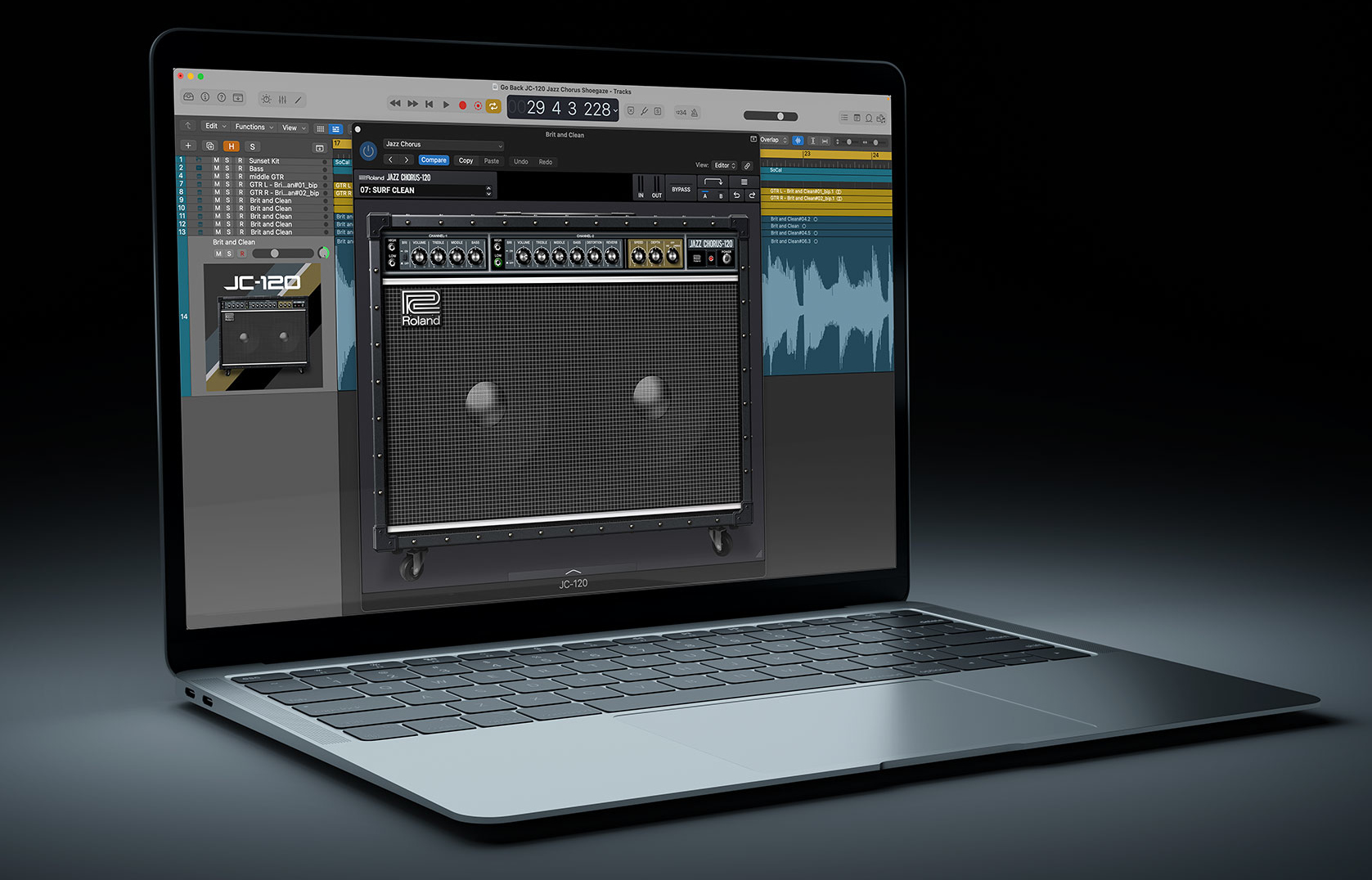Click the grid view icon beside View

coord(321,128)
